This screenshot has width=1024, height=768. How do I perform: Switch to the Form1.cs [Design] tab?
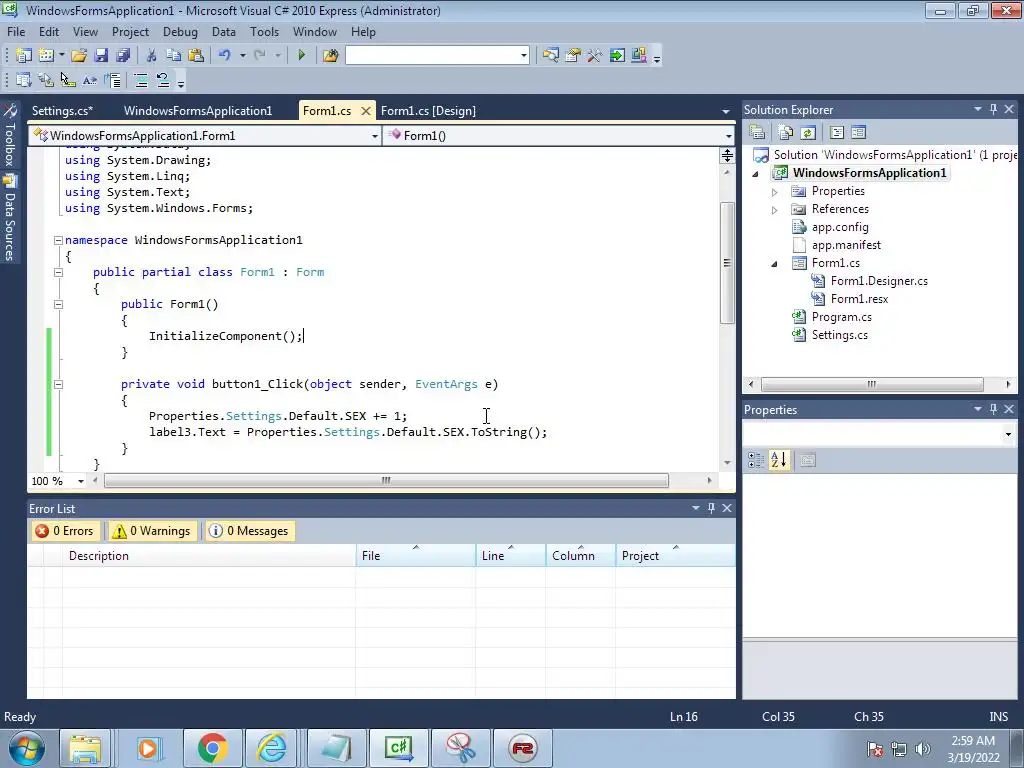coord(428,110)
